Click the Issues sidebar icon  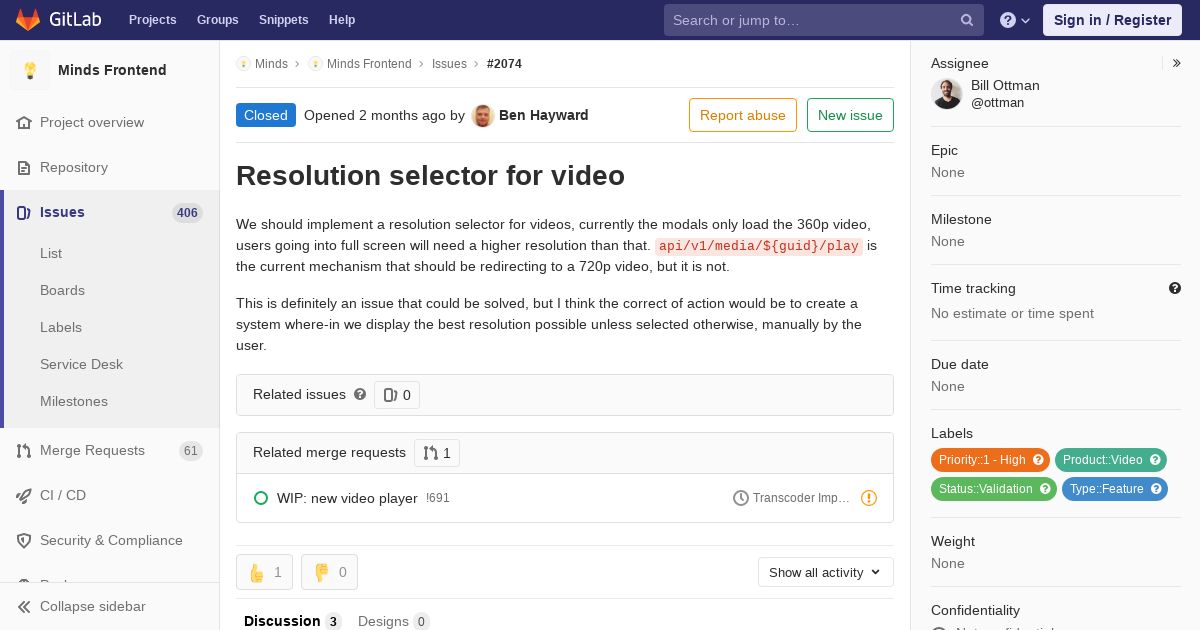[x=24, y=213]
